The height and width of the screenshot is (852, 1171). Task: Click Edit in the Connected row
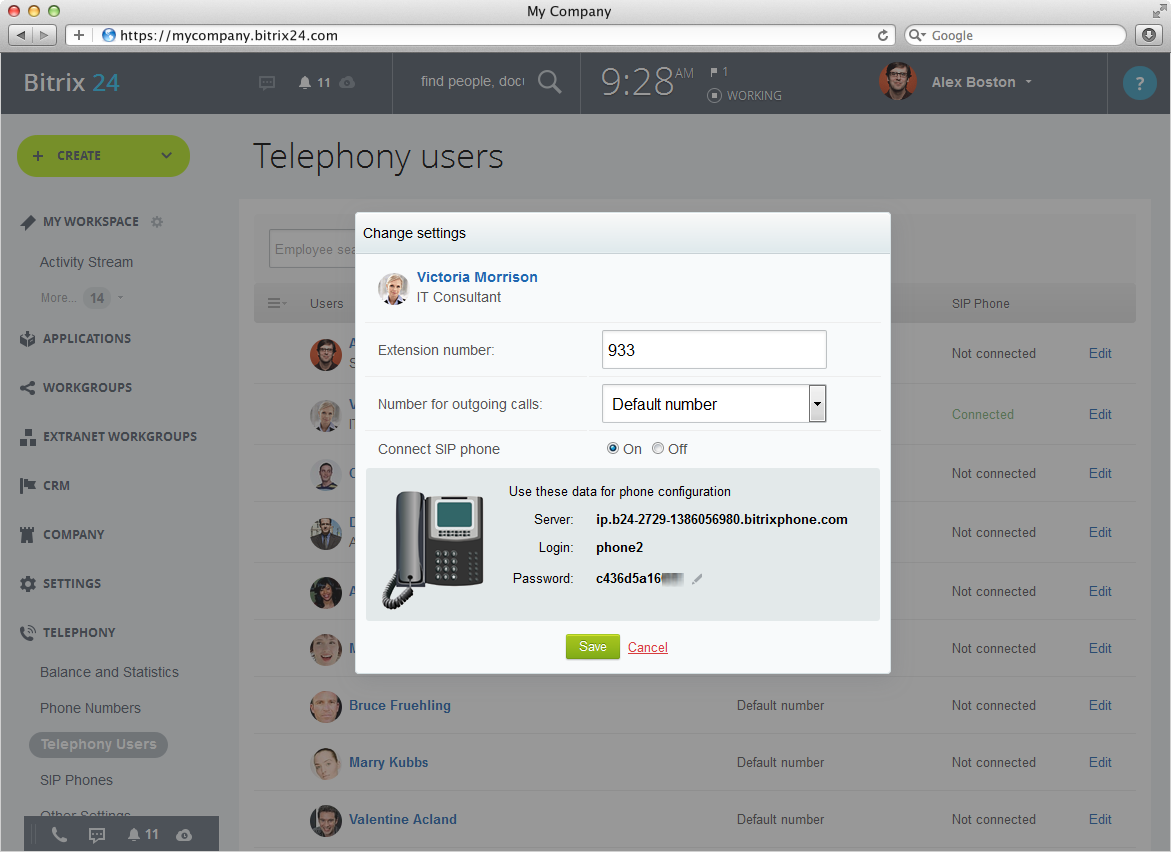tap(1100, 414)
